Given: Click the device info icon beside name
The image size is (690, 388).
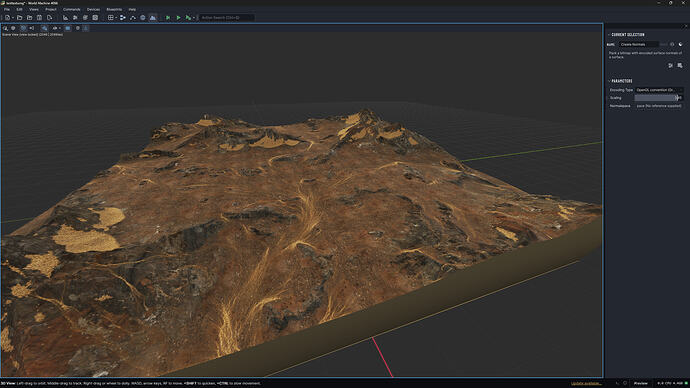Looking at the screenshot, I should [x=672, y=44].
